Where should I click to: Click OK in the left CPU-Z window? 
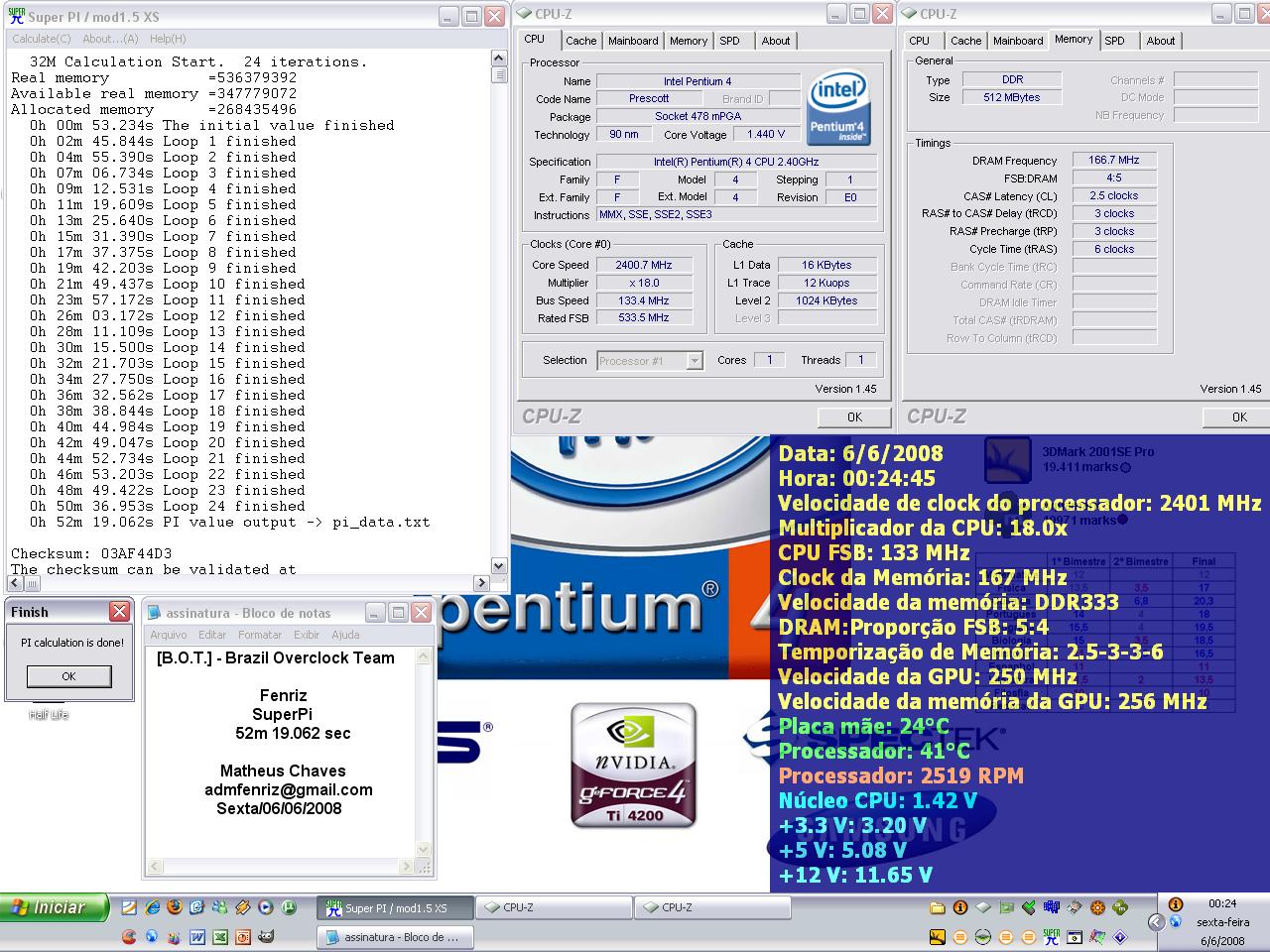point(854,416)
